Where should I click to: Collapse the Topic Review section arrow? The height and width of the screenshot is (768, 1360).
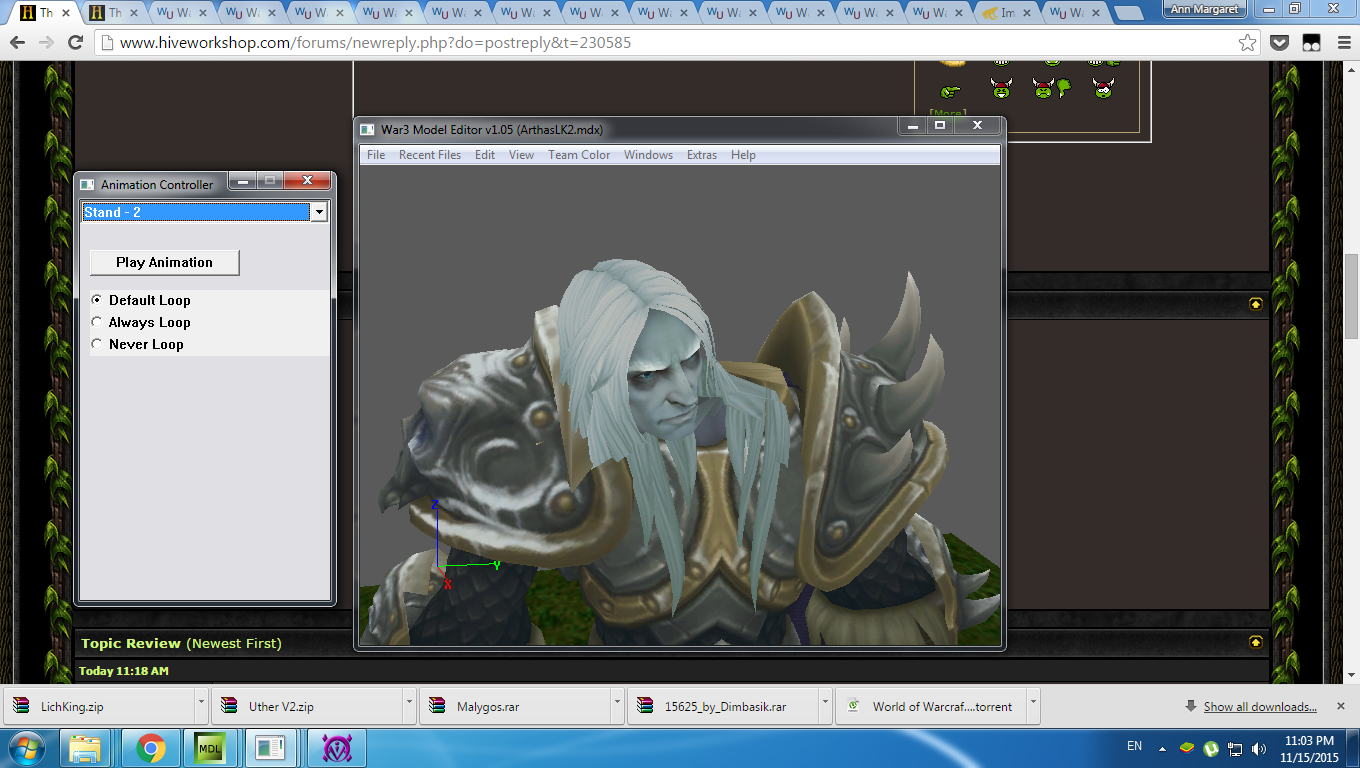1256,642
